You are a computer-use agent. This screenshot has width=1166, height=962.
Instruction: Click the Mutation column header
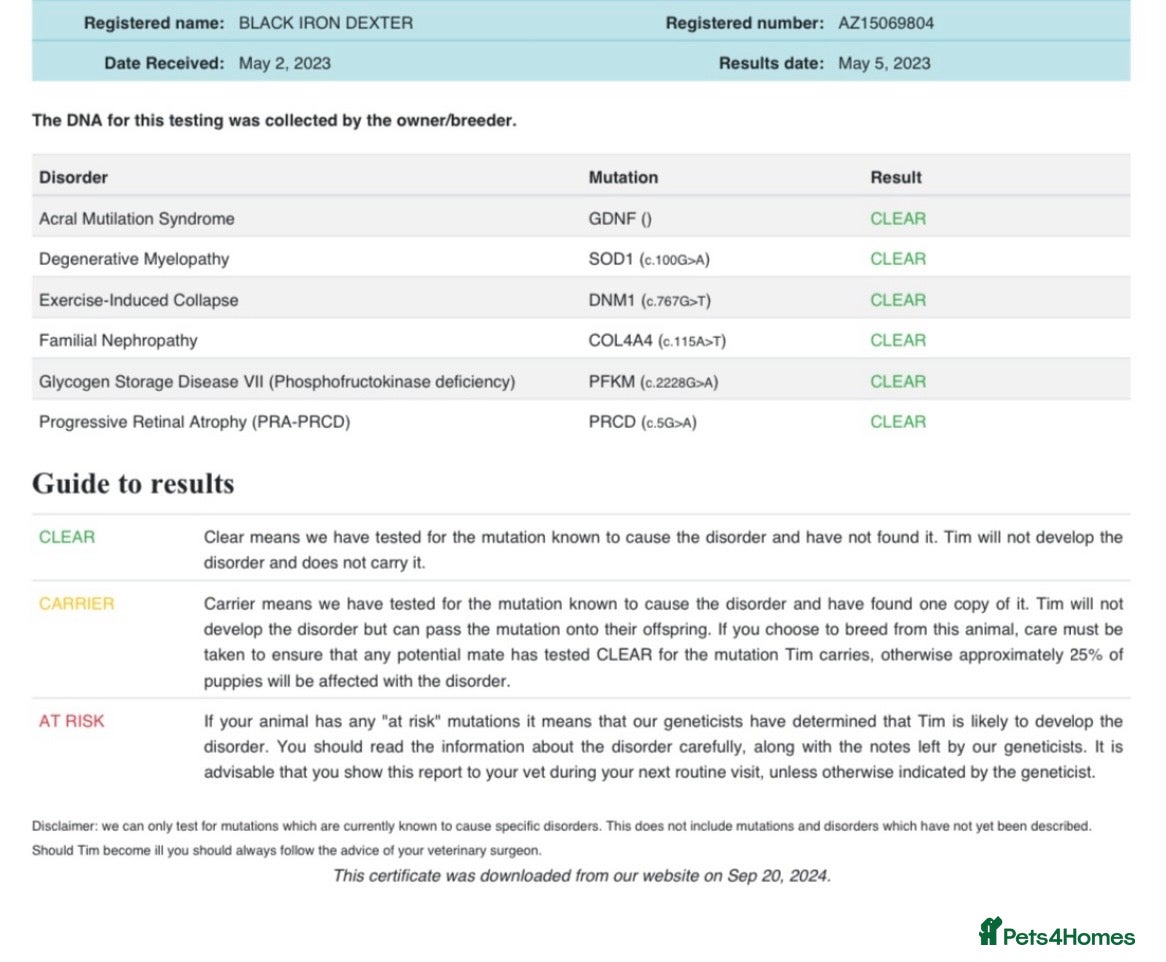click(x=623, y=178)
